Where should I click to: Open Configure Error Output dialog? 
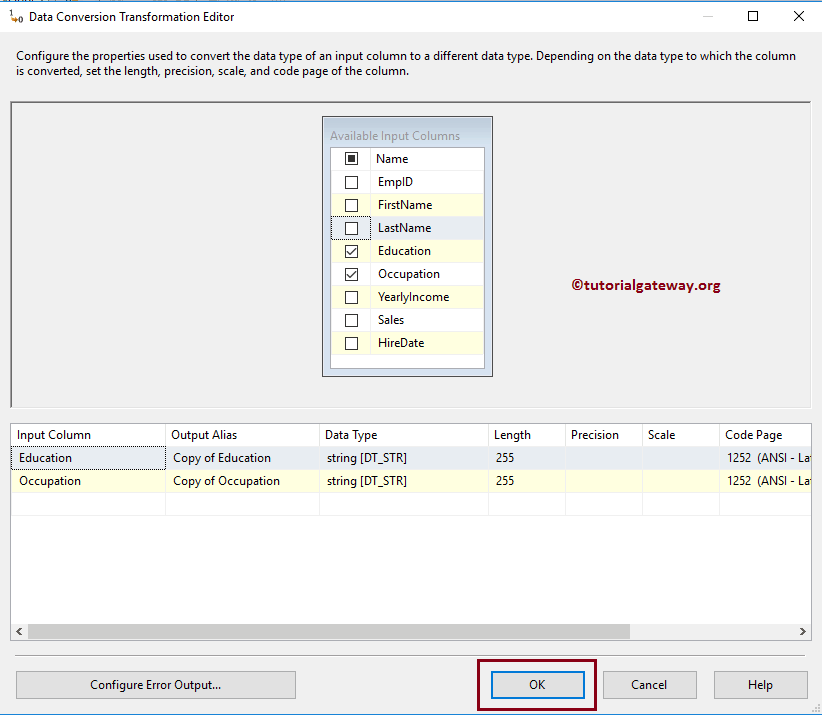click(155, 684)
